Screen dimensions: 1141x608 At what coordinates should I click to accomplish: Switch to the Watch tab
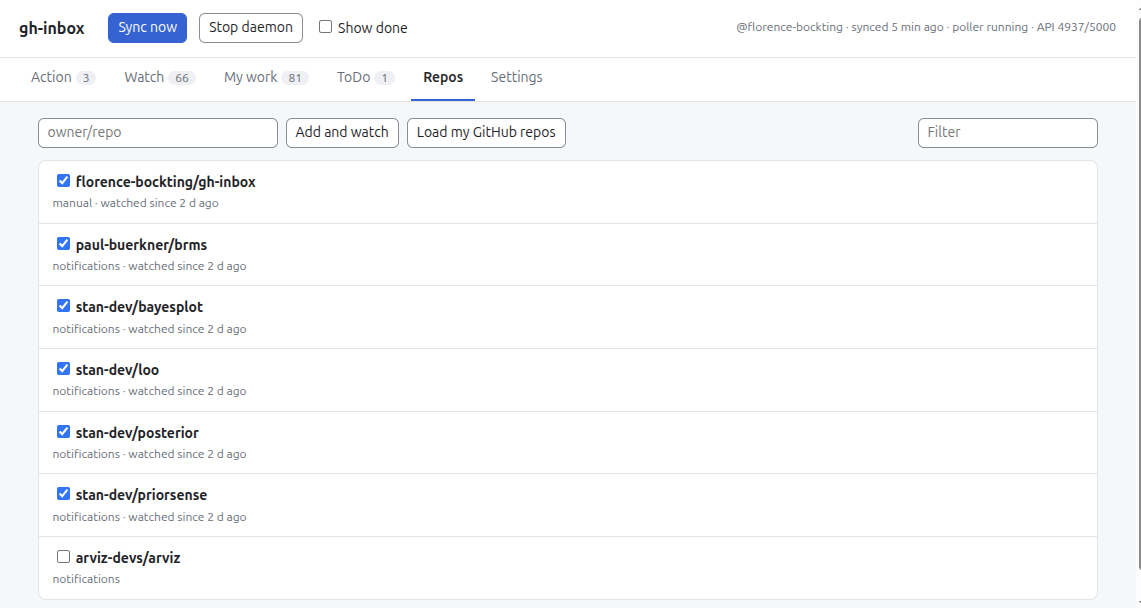click(159, 77)
